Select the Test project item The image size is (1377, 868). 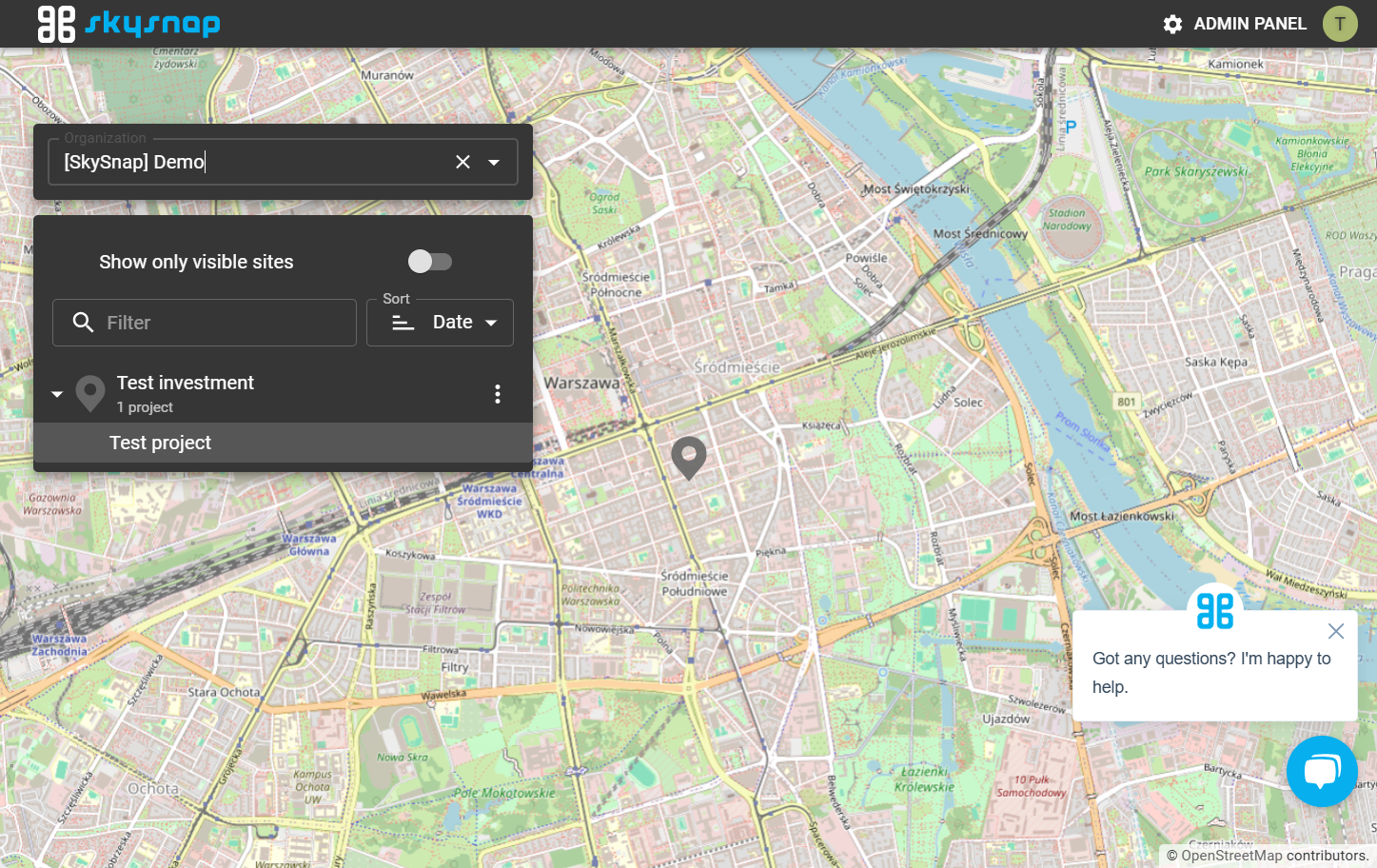(283, 443)
